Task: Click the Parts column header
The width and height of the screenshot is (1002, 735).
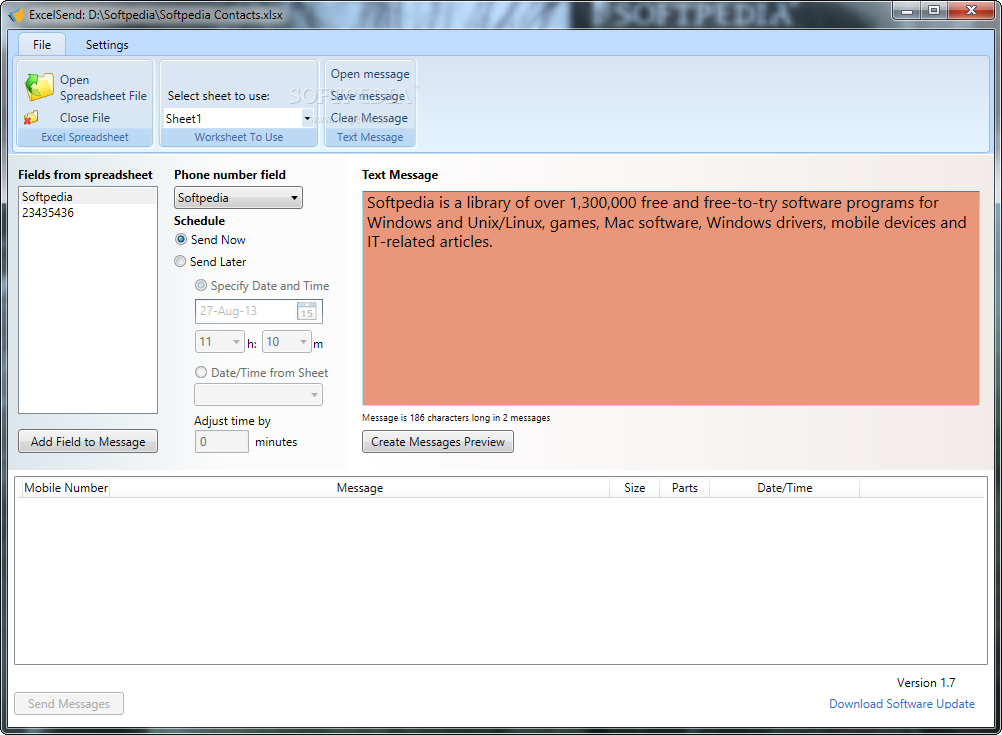Action: (684, 488)
